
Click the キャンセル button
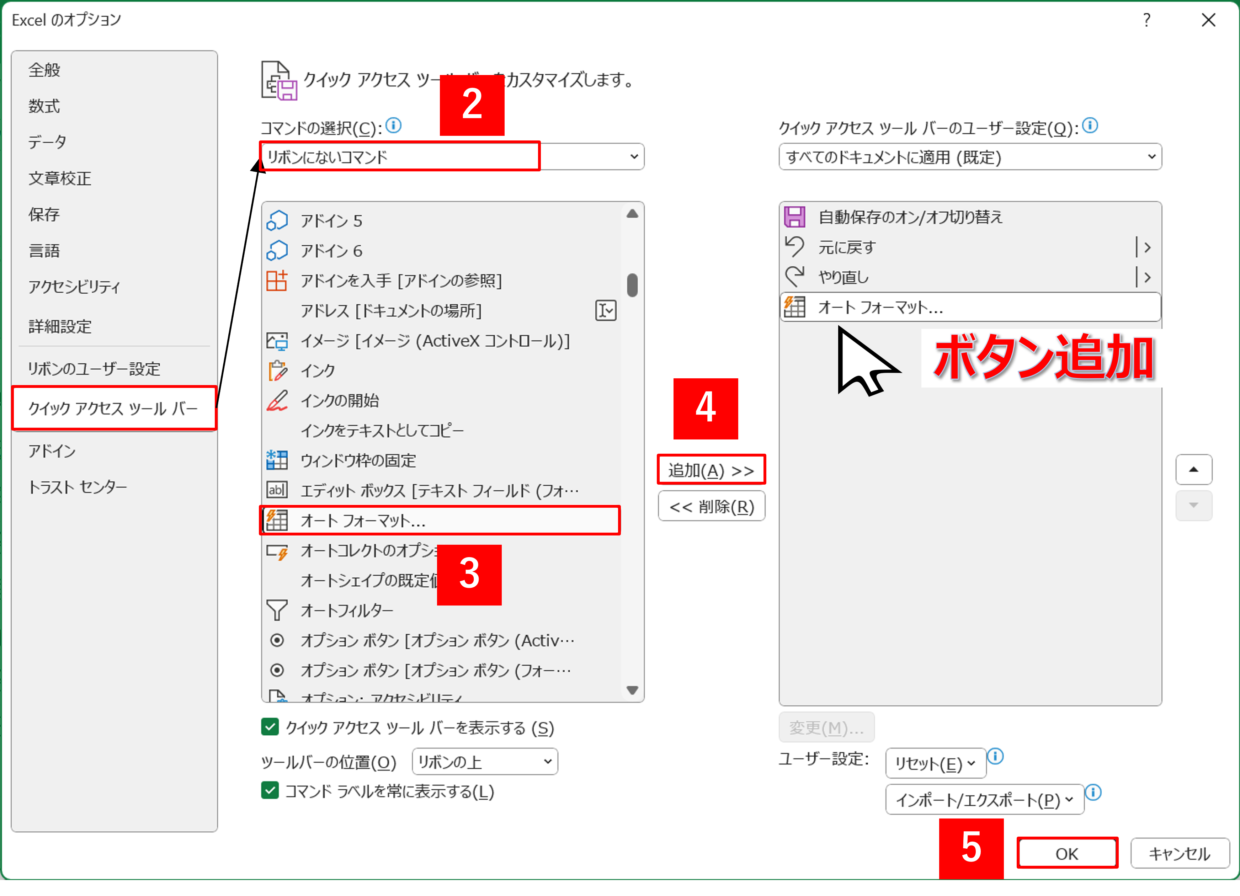[1180, 853]
